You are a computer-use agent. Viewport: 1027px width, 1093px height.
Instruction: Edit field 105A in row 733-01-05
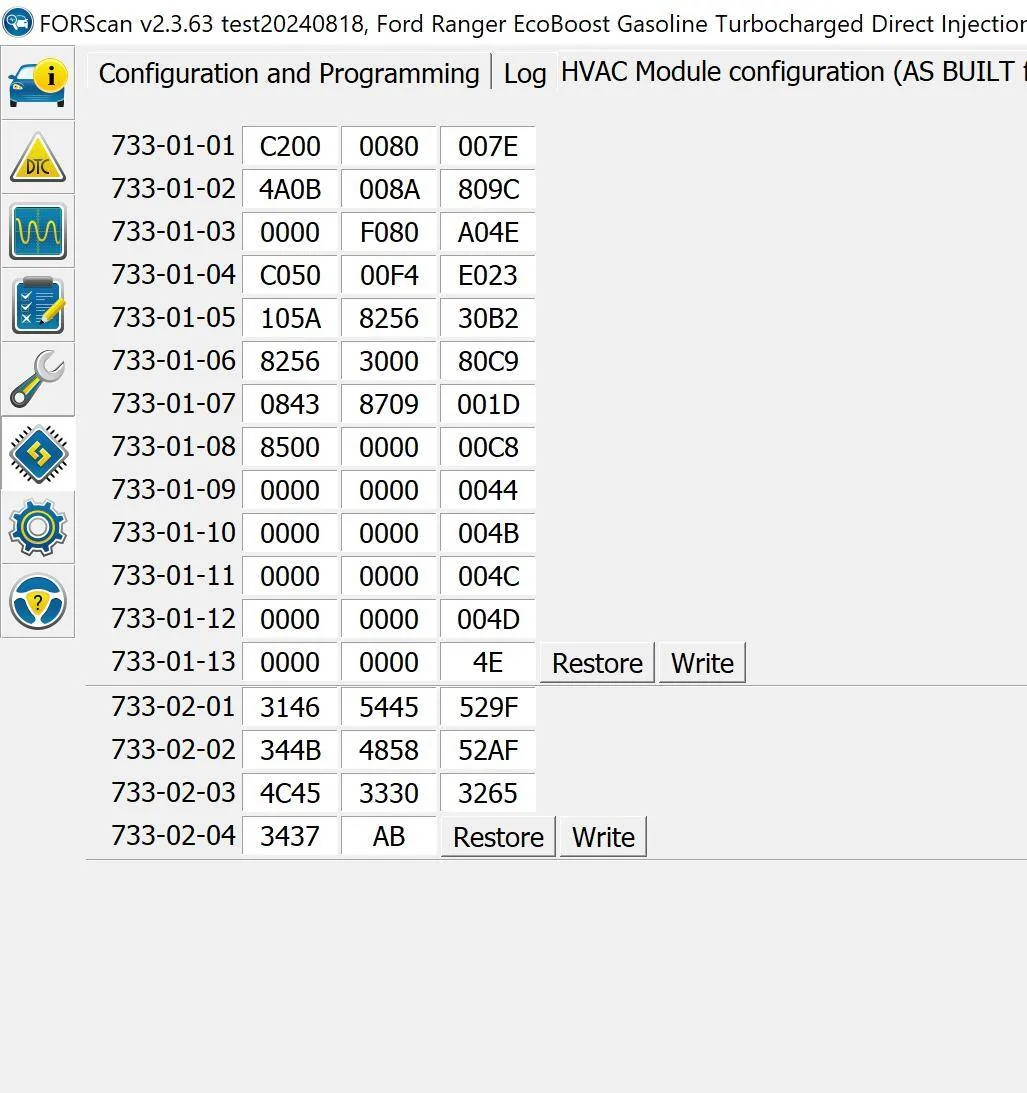click(x=290, y=319)
